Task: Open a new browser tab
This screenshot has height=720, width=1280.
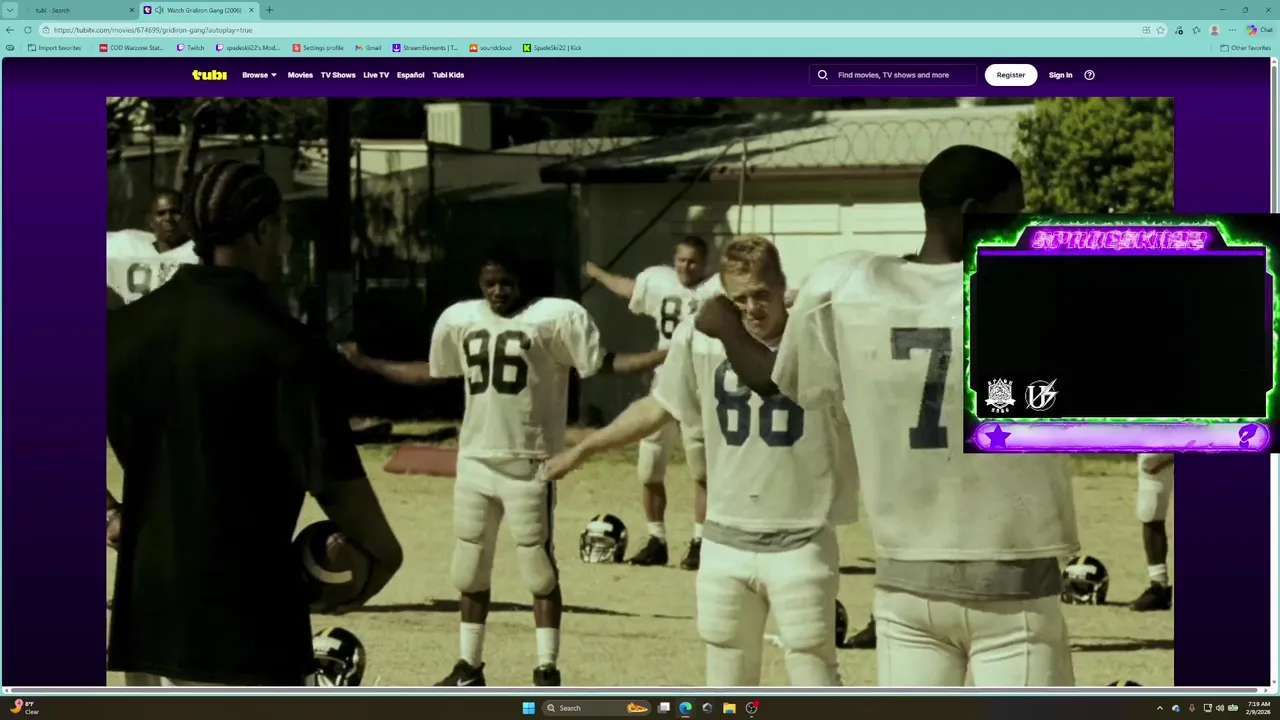Action: click(x=268, y=10)
